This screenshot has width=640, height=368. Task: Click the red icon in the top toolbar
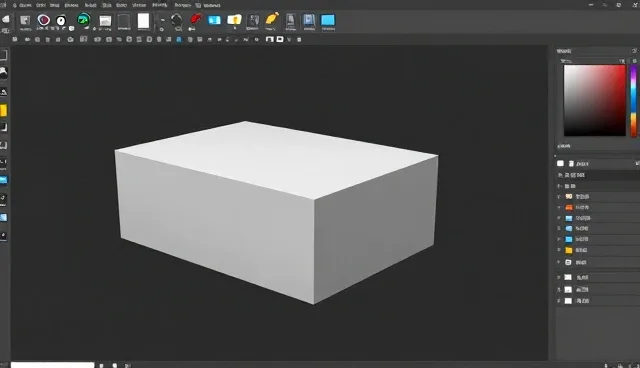196,19
